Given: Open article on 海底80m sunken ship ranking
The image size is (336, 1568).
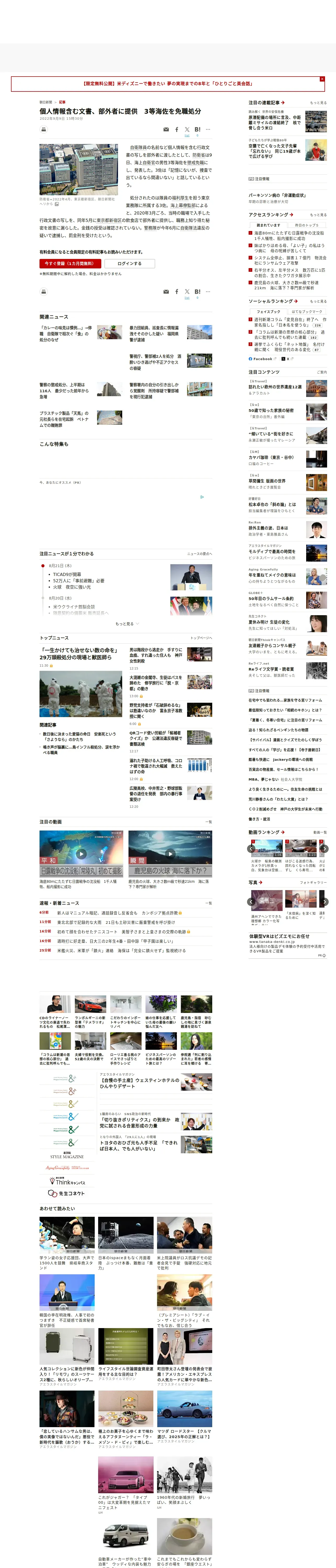Looking at the screenshot, I should pyautogui.click(x=289, y=235).
